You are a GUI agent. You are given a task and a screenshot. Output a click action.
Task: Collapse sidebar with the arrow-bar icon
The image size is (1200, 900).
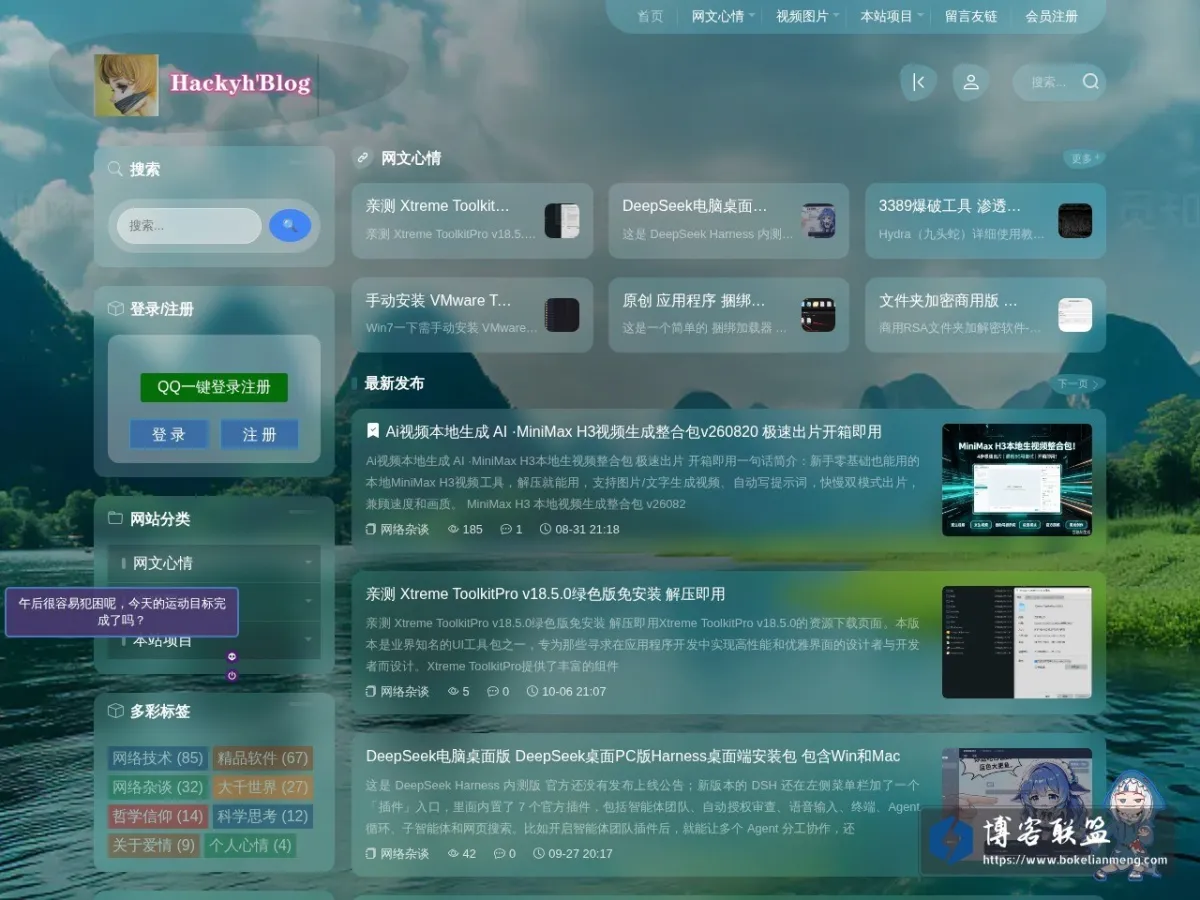pos(918,82)
